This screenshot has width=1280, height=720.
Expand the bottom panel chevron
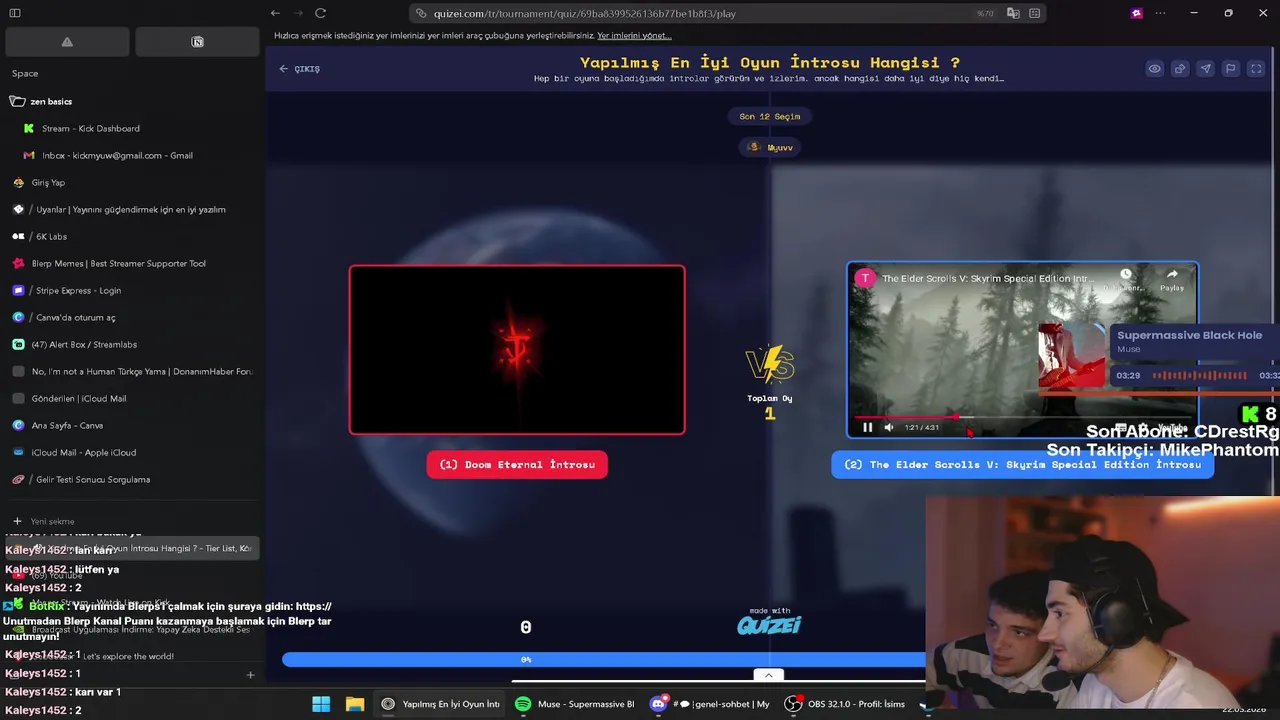point(768,675)
